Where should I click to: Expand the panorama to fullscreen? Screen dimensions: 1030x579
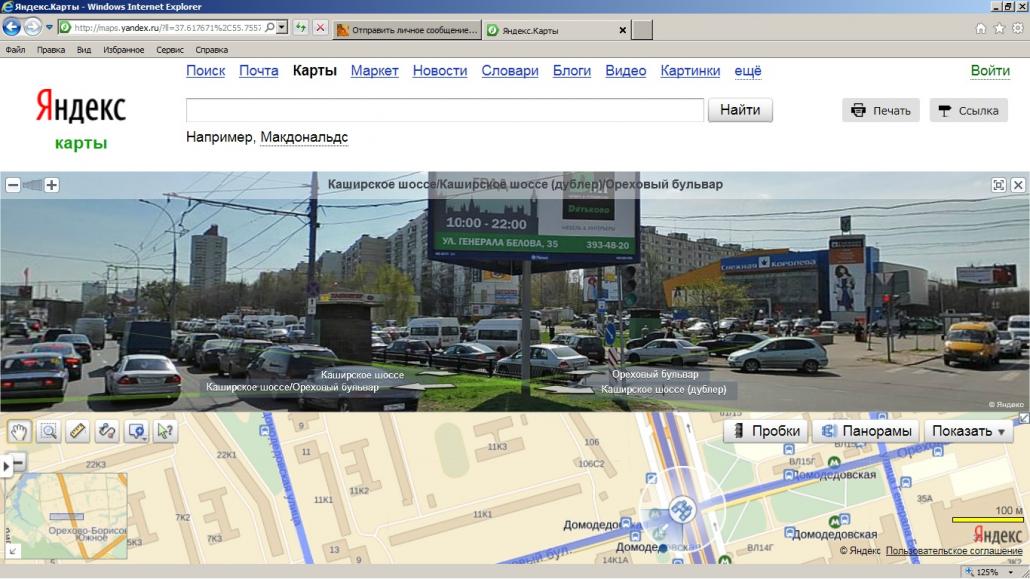(998, 185)
